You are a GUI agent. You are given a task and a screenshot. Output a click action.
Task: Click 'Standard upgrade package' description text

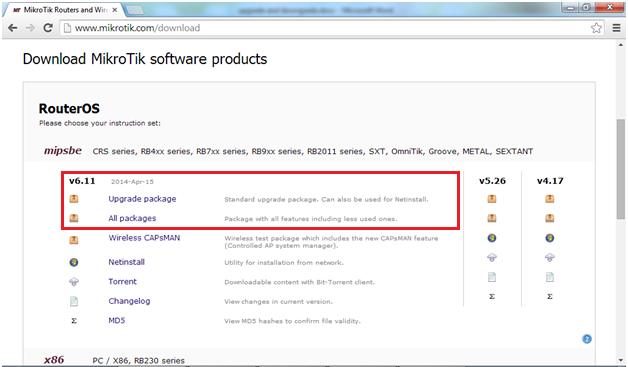326,199
